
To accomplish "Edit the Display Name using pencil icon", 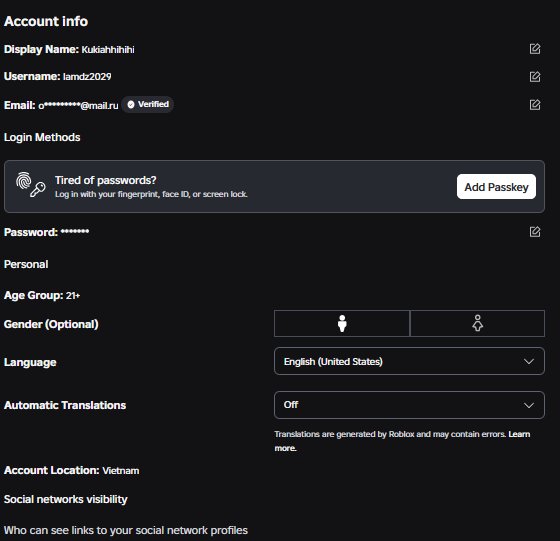I will [535, 49].
